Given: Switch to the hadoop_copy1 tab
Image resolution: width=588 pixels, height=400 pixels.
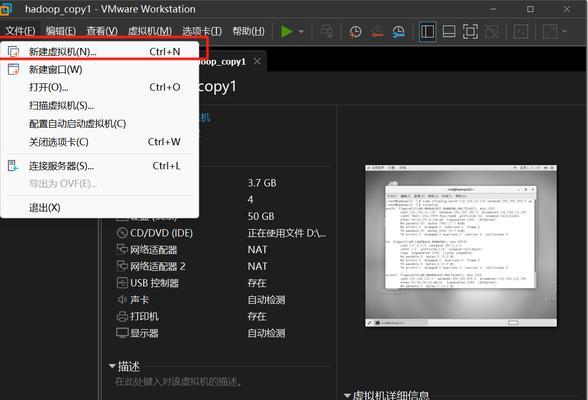Looking at the screenshot, I should coord(223,61).
